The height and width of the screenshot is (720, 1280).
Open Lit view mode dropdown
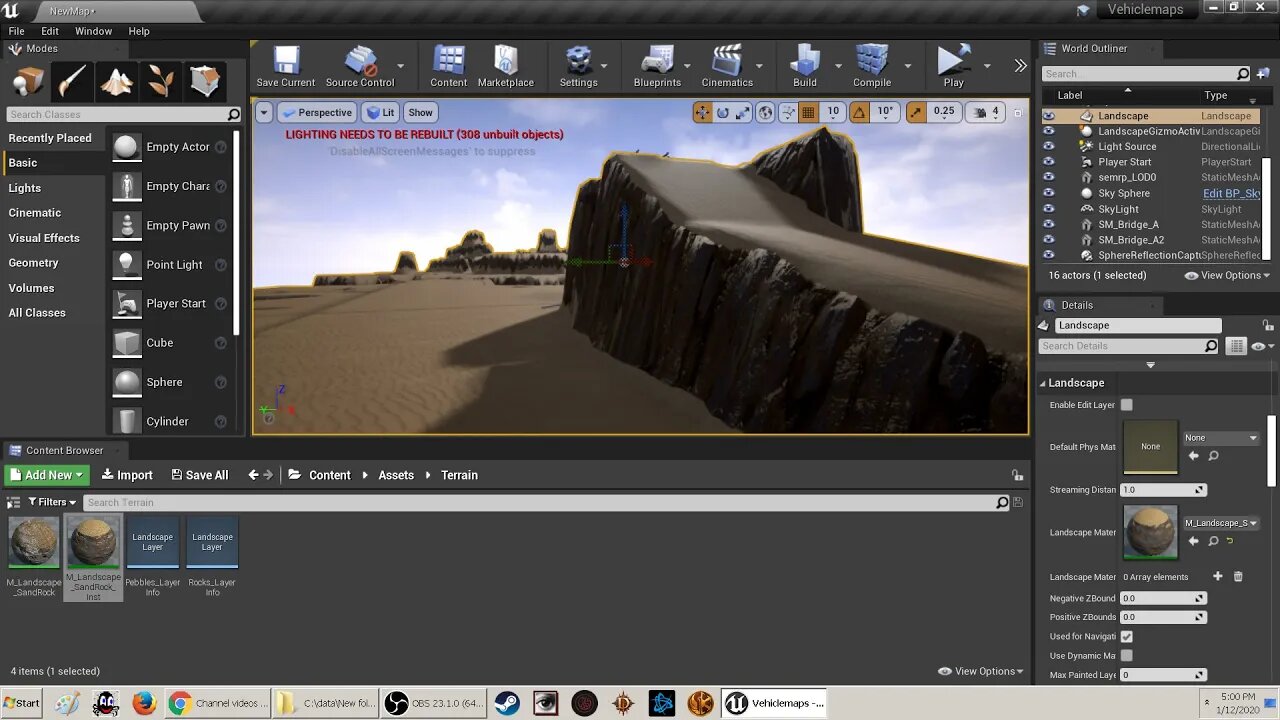tap(381, 112)
